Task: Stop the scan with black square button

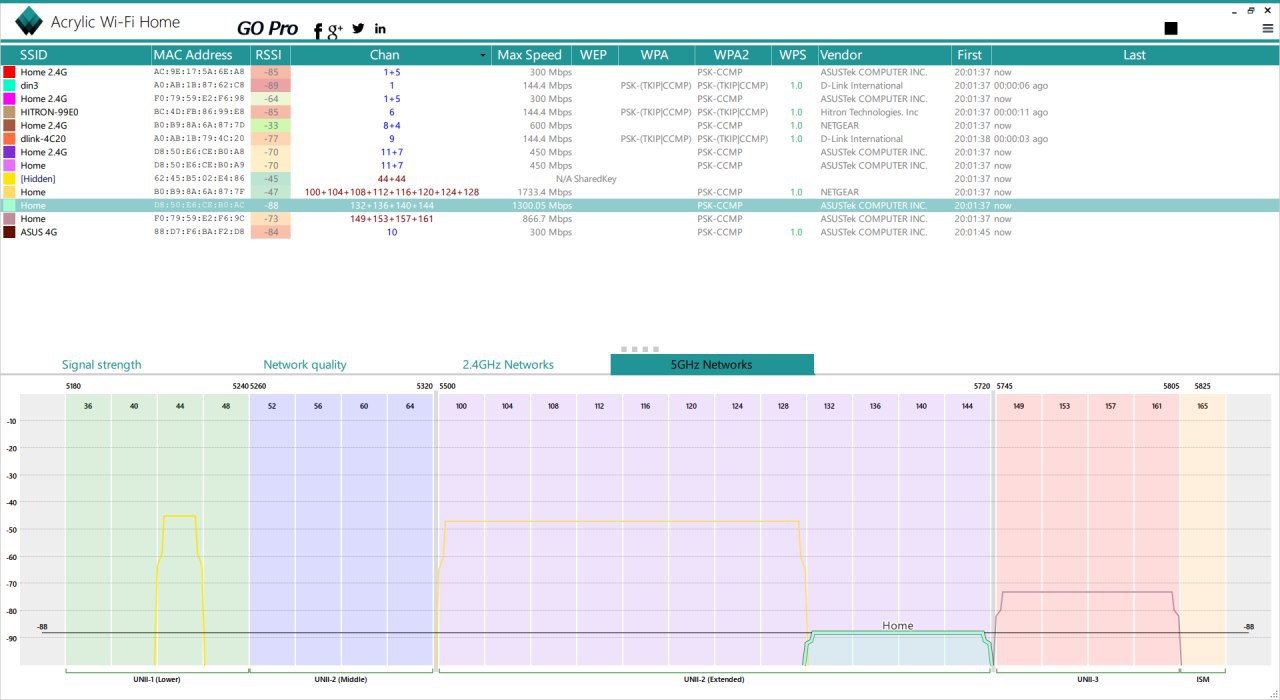Action: [x=1171, y=28]
